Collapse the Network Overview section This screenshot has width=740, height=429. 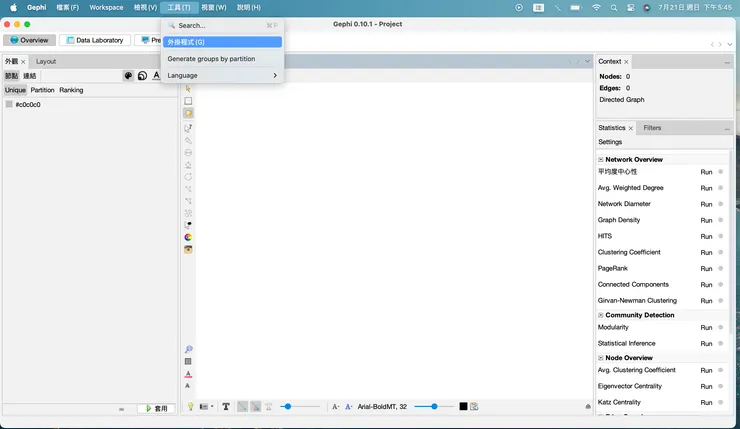click(x=601, y=160)
